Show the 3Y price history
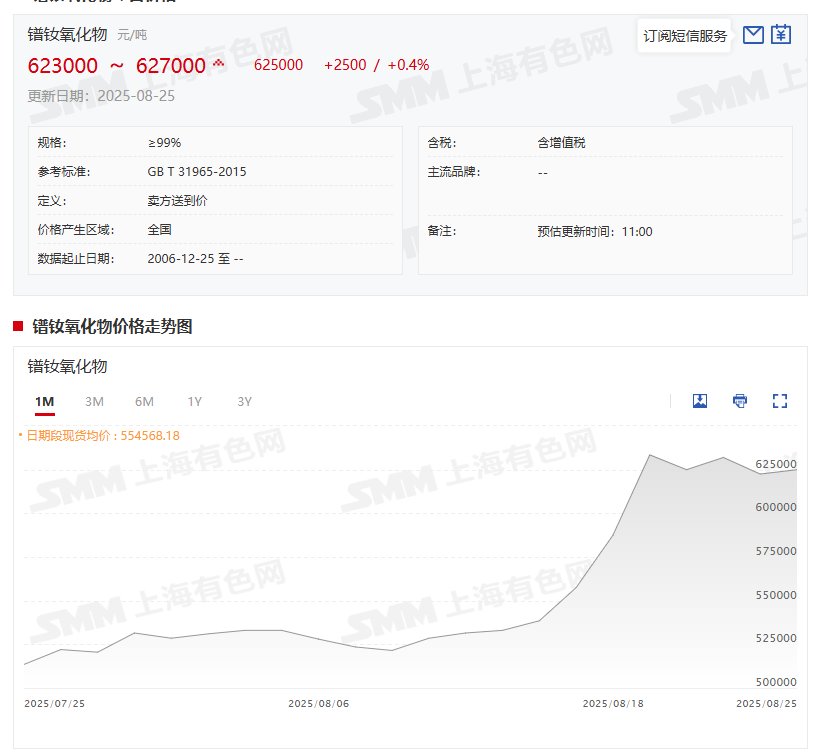This screenshot has height=753, width=817. [244, 402]
